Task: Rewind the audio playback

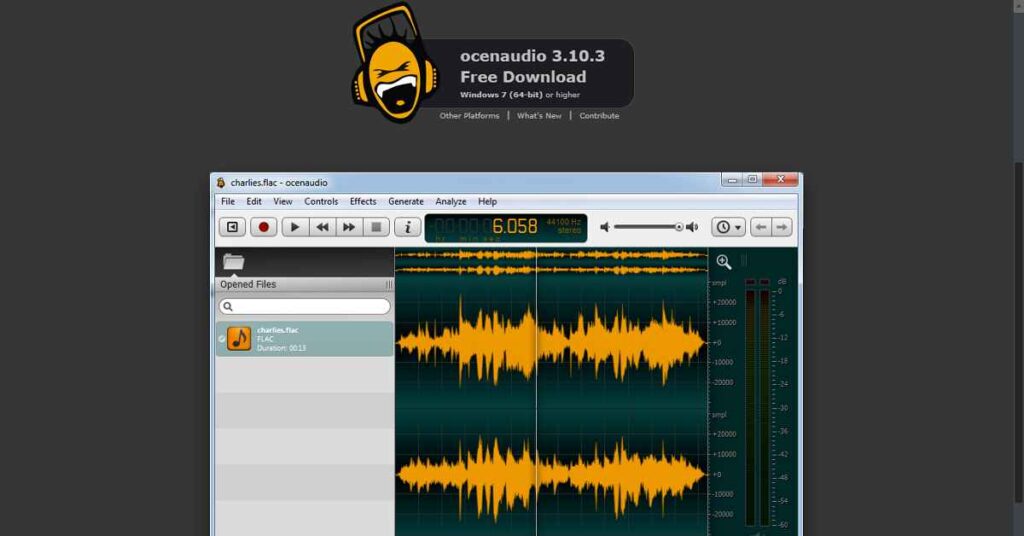Action: (322, 227)
